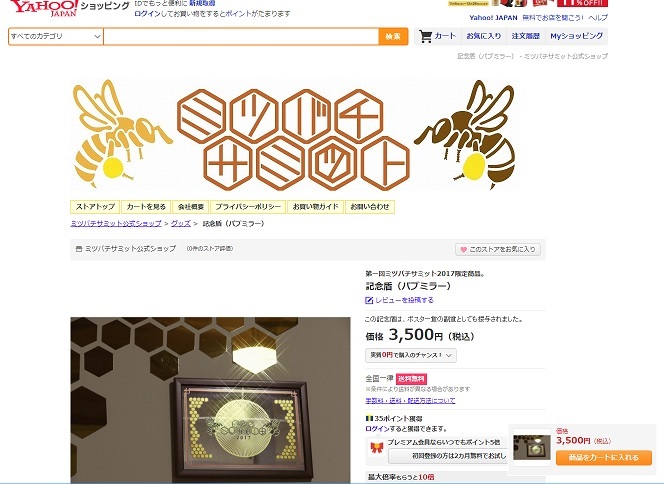Open the 注文履歴 order history menu
This screenshot has width=664, height=484.
pos(526,36)
